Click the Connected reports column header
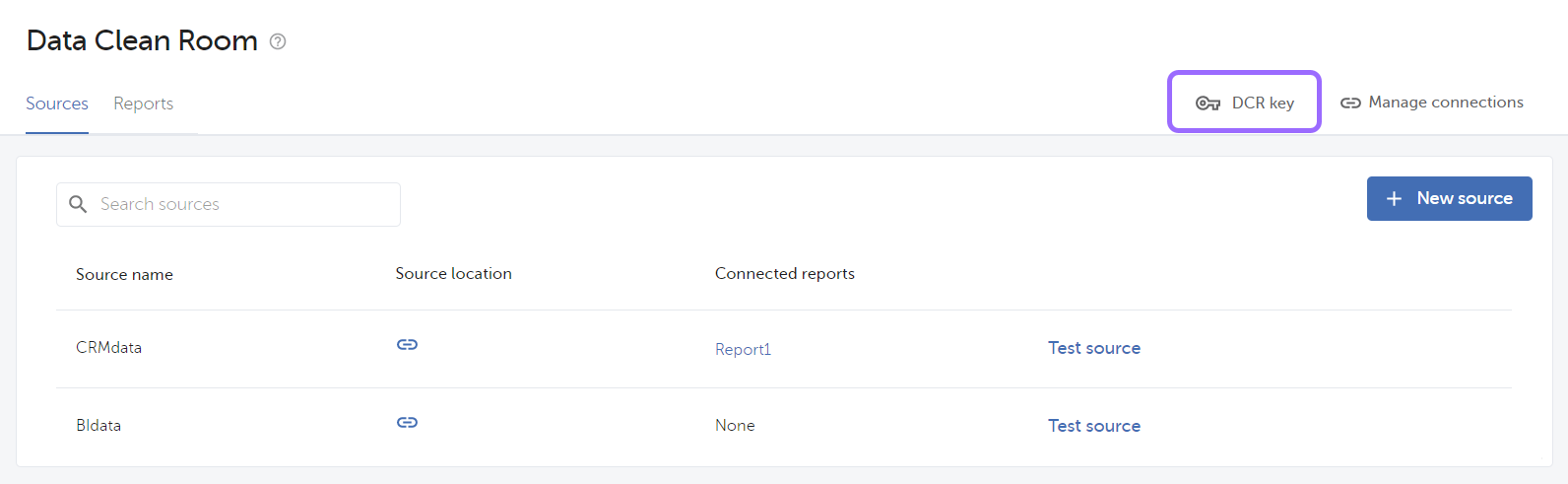 coord(784,274)
